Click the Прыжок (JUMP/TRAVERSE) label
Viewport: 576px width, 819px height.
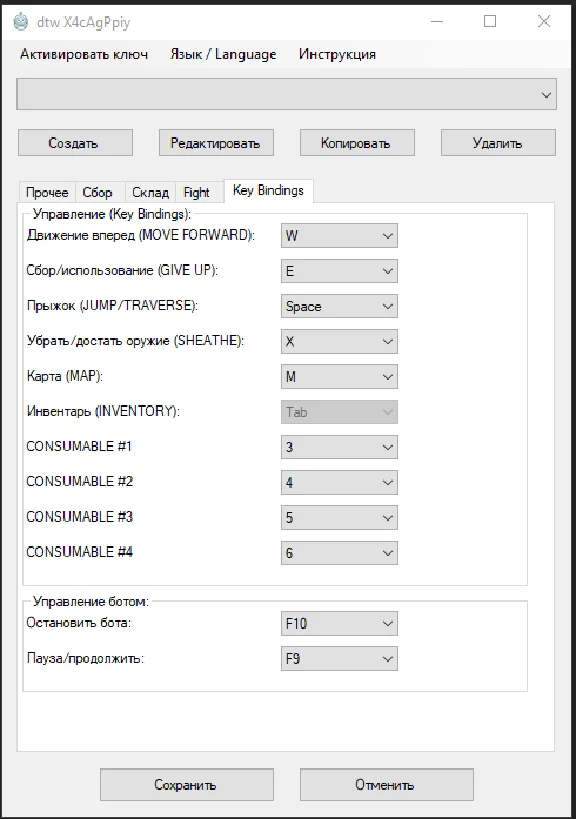[112, 306]
